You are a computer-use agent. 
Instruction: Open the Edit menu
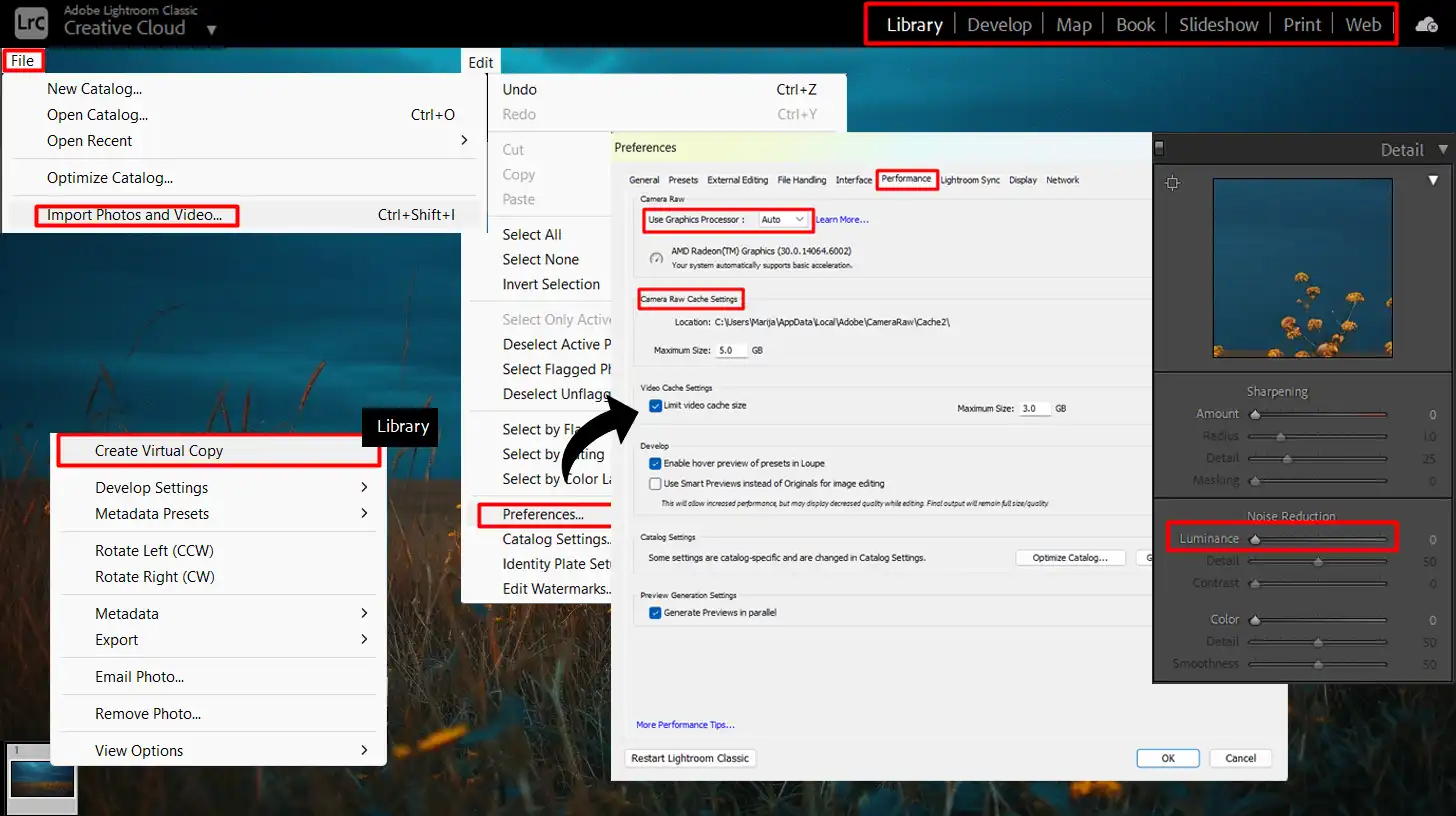481,62
